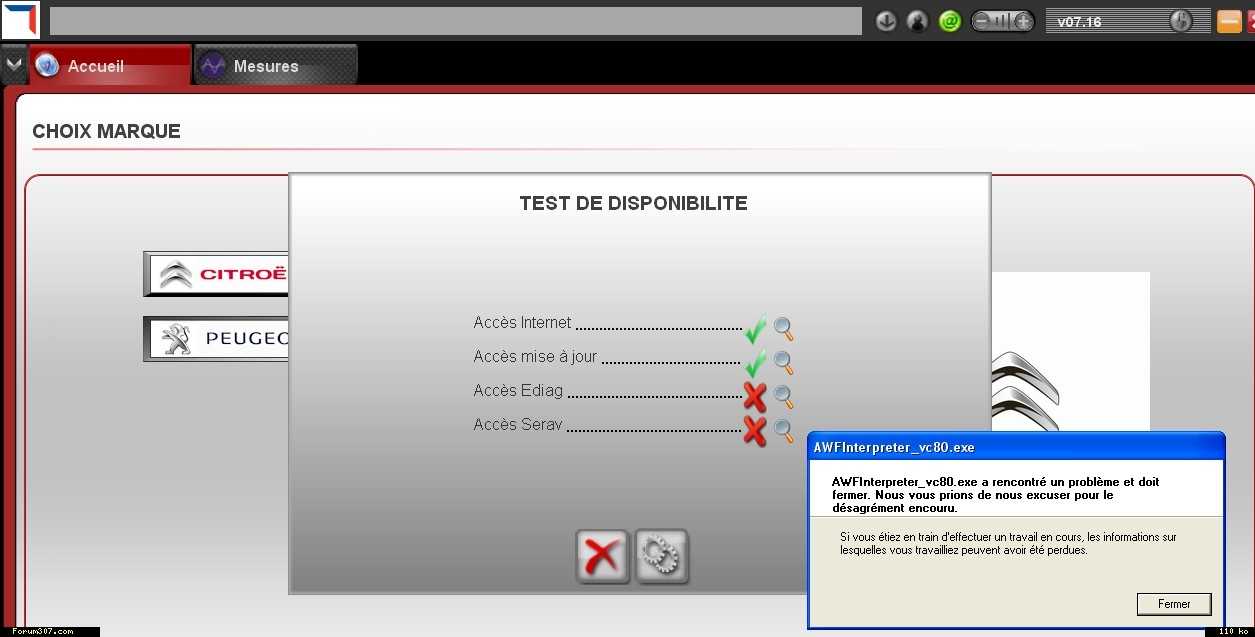Click Fermer in the error dialog
The image size is (1255, 637).
coord(1174,604)
